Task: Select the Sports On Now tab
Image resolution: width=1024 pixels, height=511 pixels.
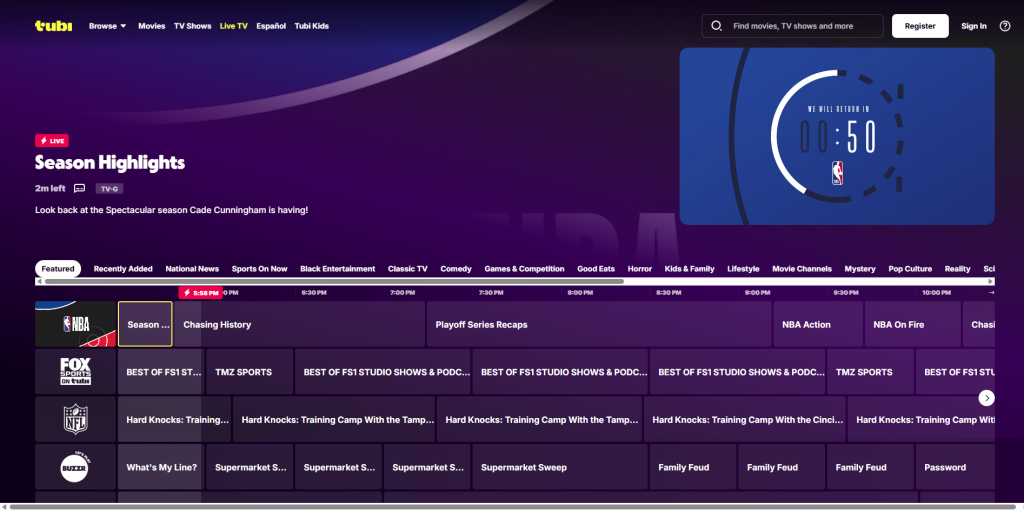Action: pyautogui.click(x=259, y=269)
